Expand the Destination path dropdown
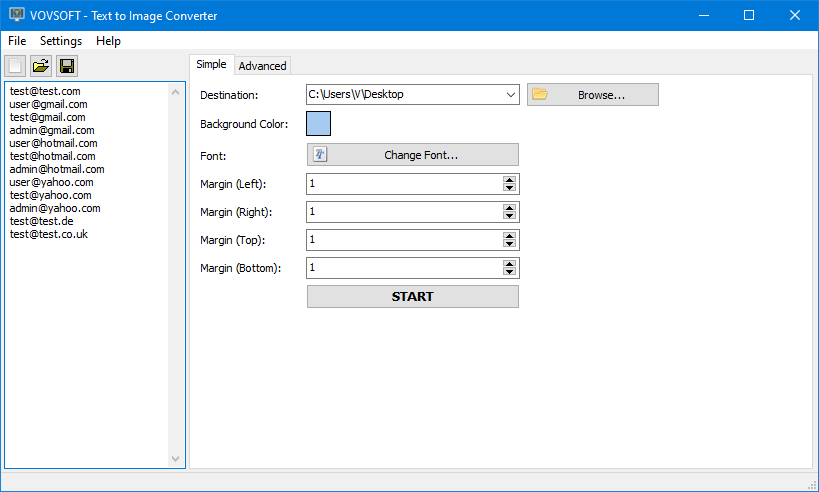The image size is (819, 492). 511,95
